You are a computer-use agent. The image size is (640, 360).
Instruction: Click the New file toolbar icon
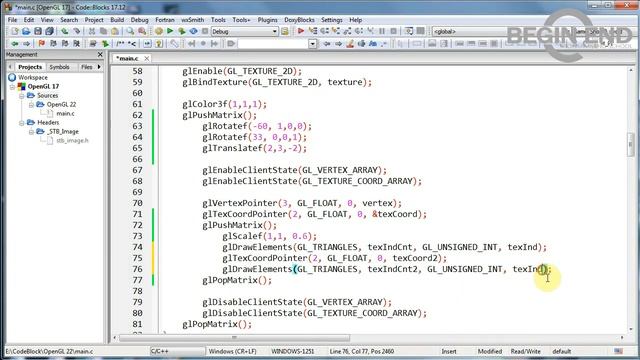(x=15, y=31)
